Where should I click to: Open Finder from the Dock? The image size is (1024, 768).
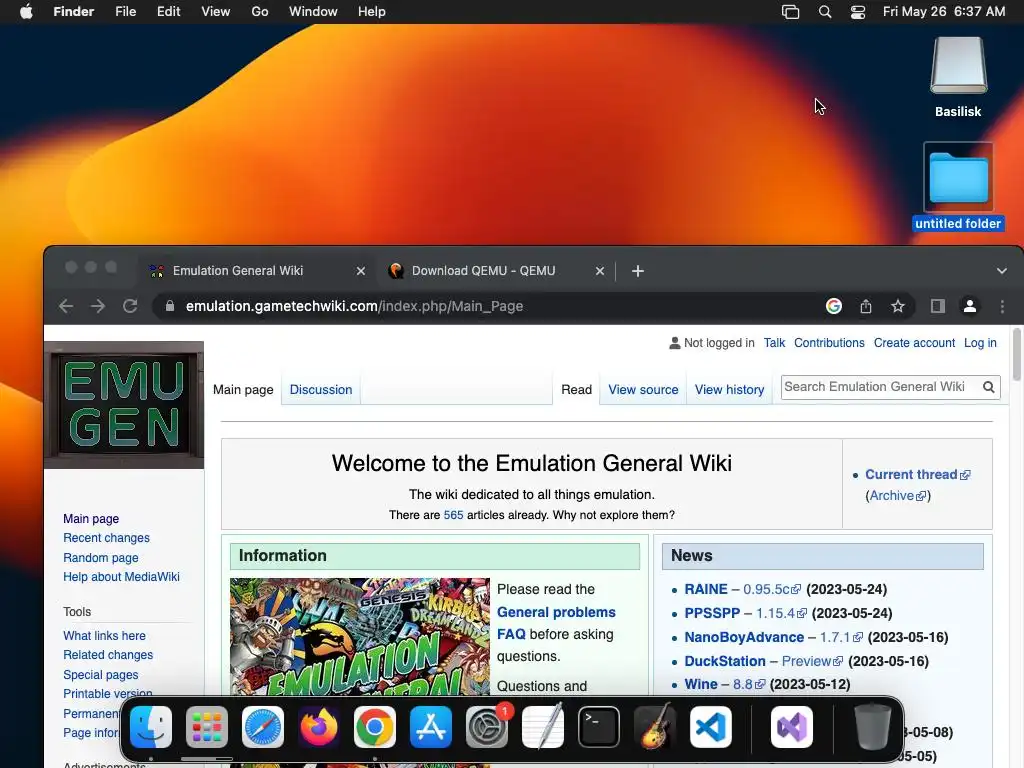(151, 727)
